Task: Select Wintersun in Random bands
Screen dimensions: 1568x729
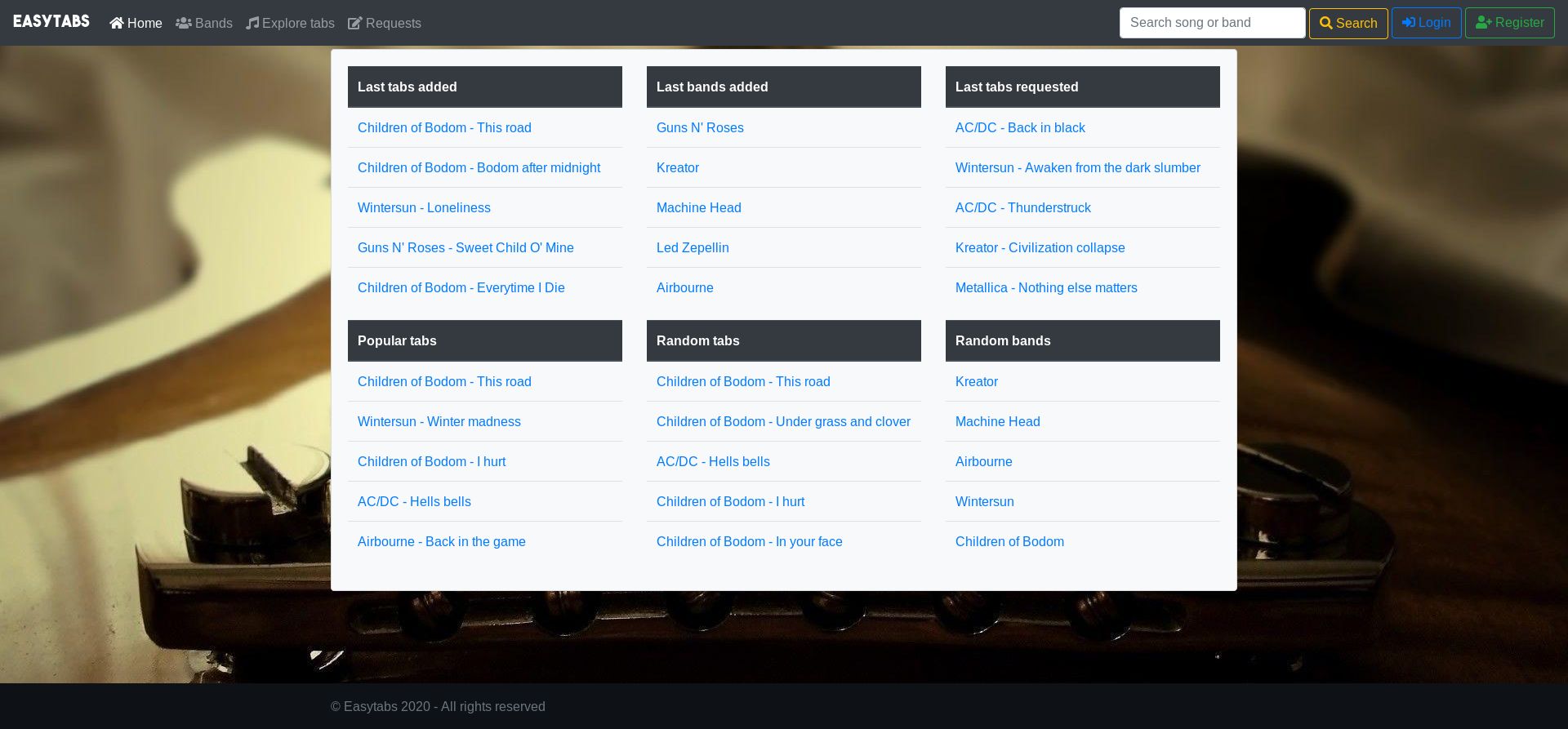Action: [x=984, y=501]
